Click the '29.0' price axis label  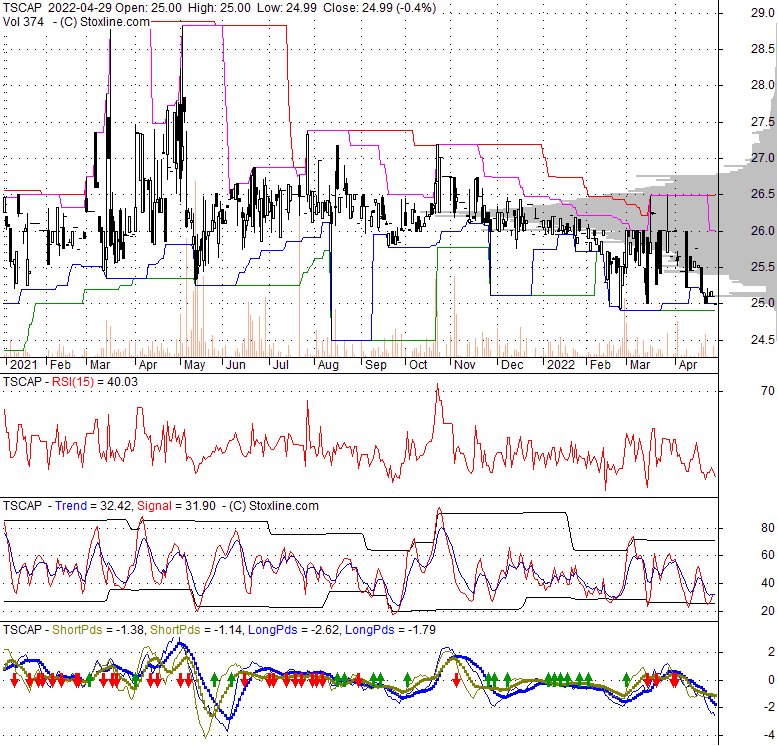tap(763, 13)
